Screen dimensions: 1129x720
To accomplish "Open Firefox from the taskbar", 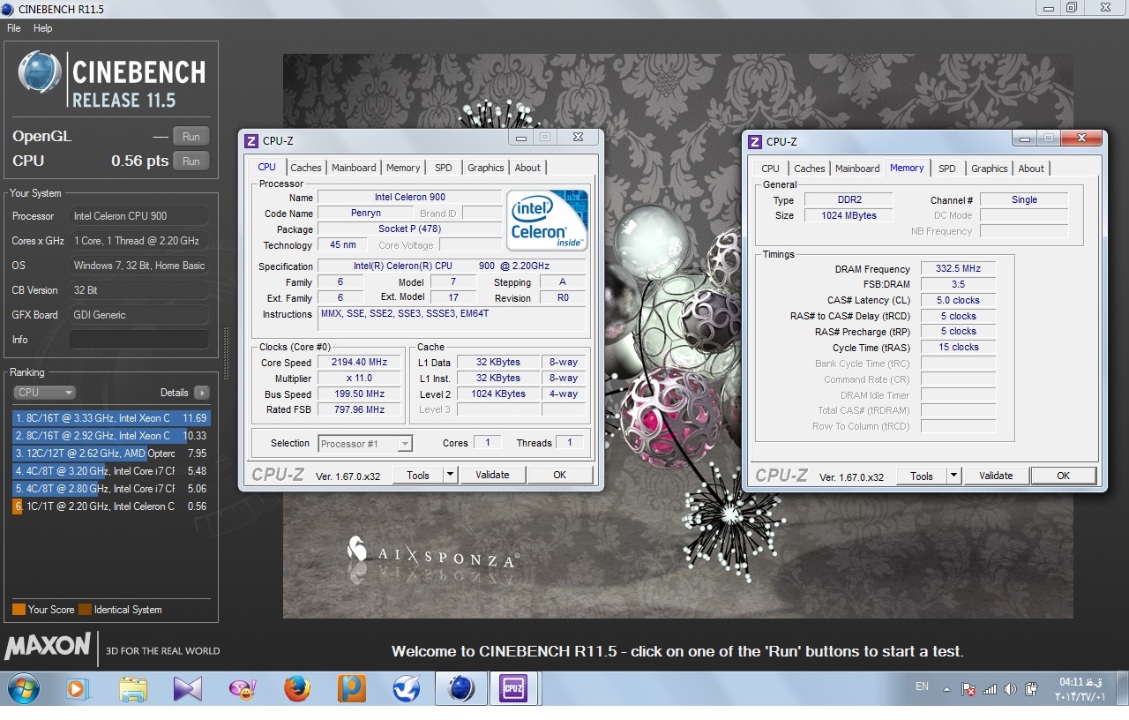I will 297,689.
